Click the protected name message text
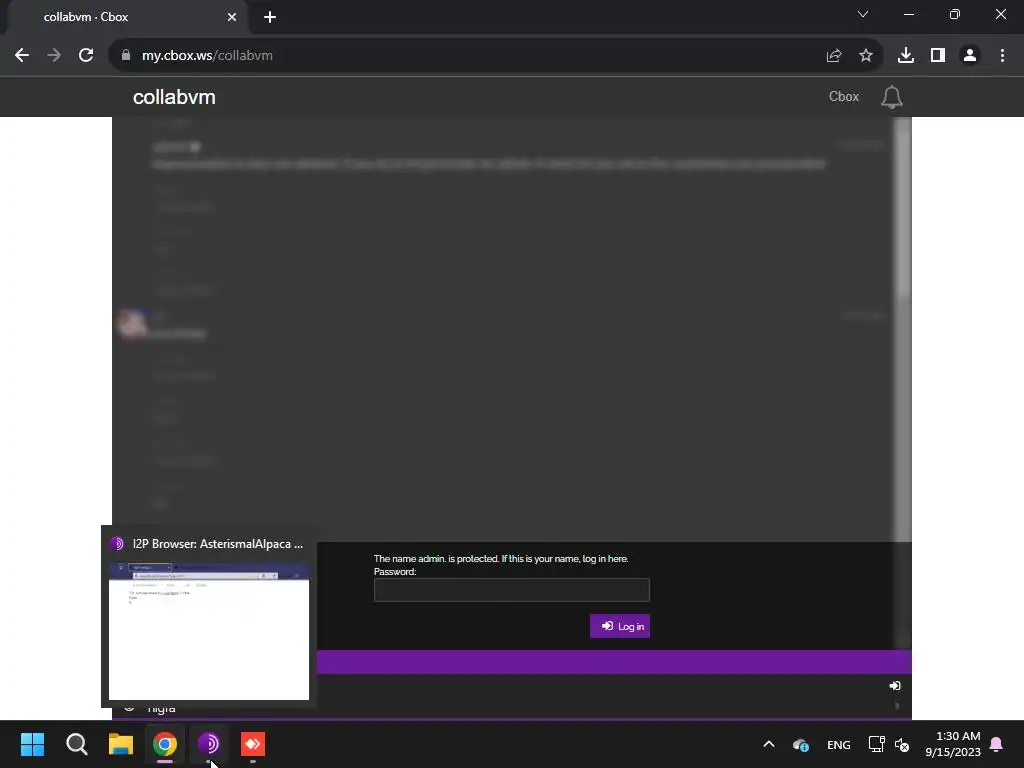Image resolution: width=1024 pixels, height=768 pixels. (x=501, y=559)
